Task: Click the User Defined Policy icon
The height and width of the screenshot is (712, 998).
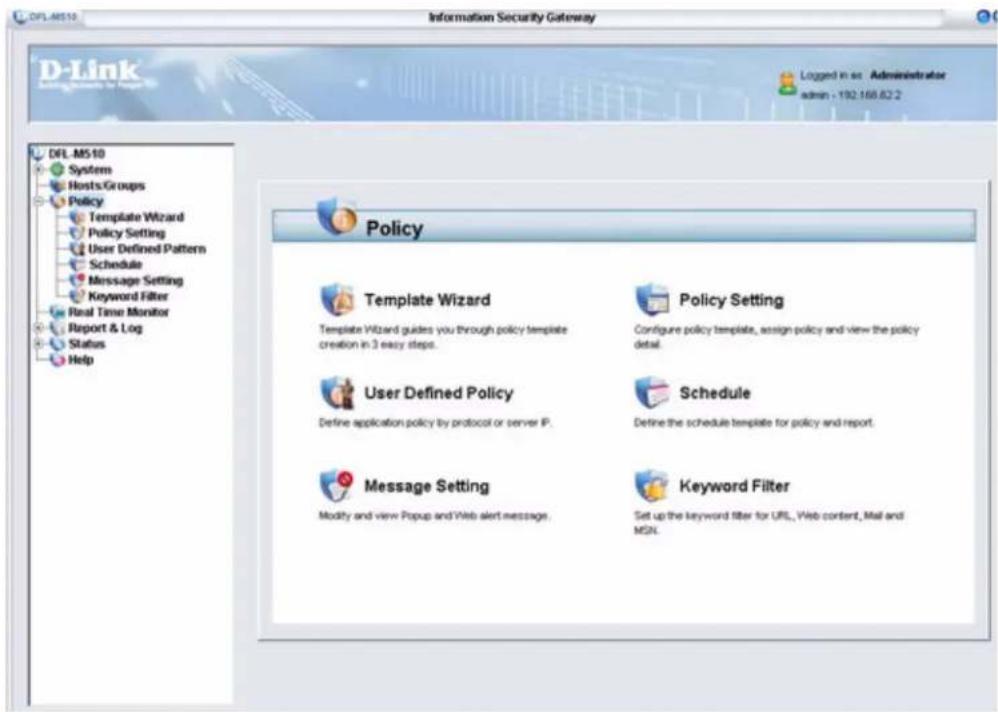Action: 337,393
